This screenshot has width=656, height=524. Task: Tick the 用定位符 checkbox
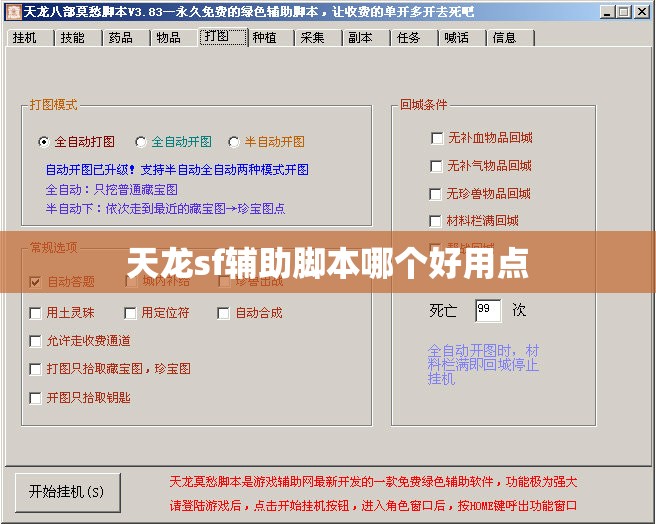pos(130,313)
